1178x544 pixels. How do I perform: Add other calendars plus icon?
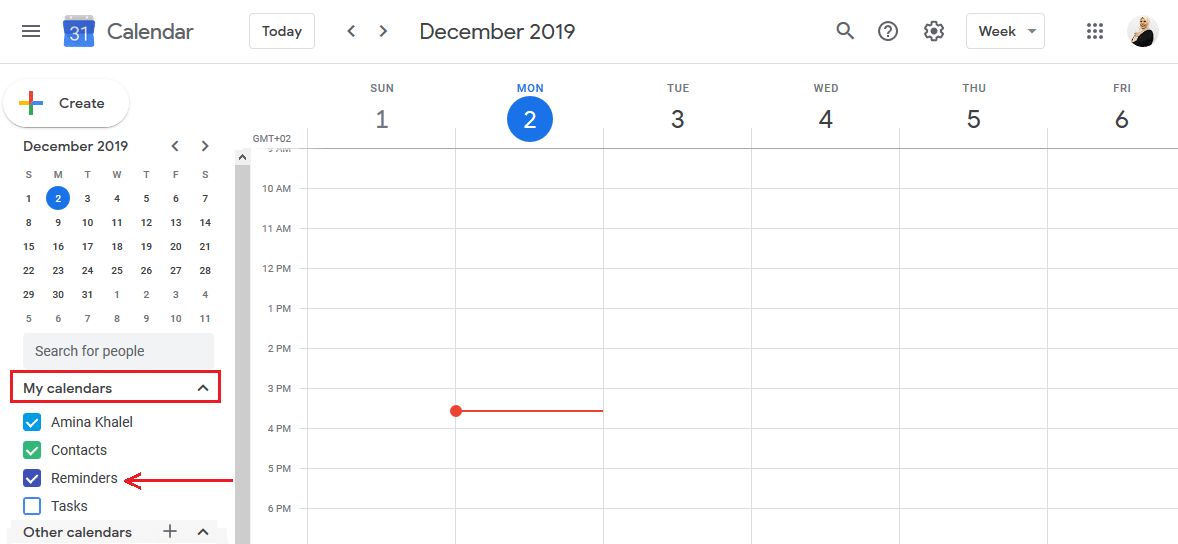coord(170,531)
